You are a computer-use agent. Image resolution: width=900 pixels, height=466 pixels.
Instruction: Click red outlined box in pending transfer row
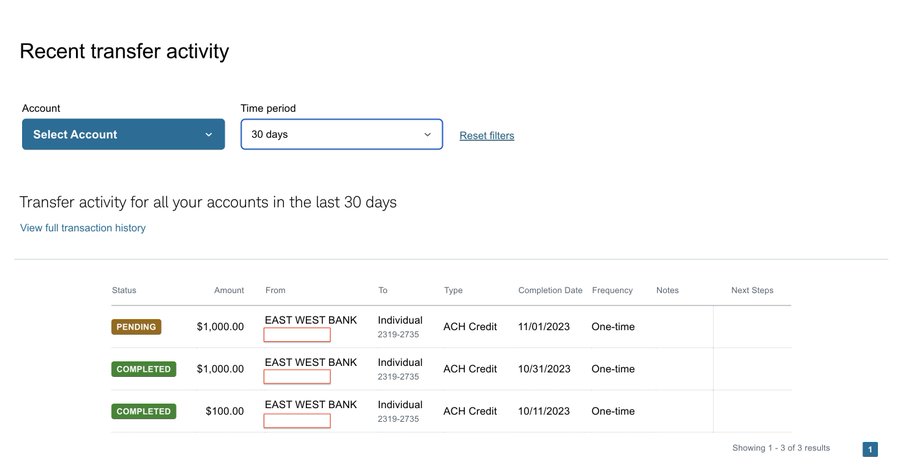coord(297,335)
